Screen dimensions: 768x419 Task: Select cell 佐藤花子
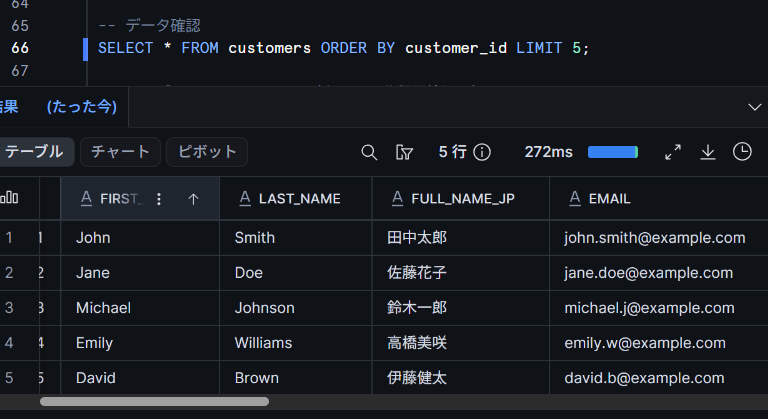461,273
